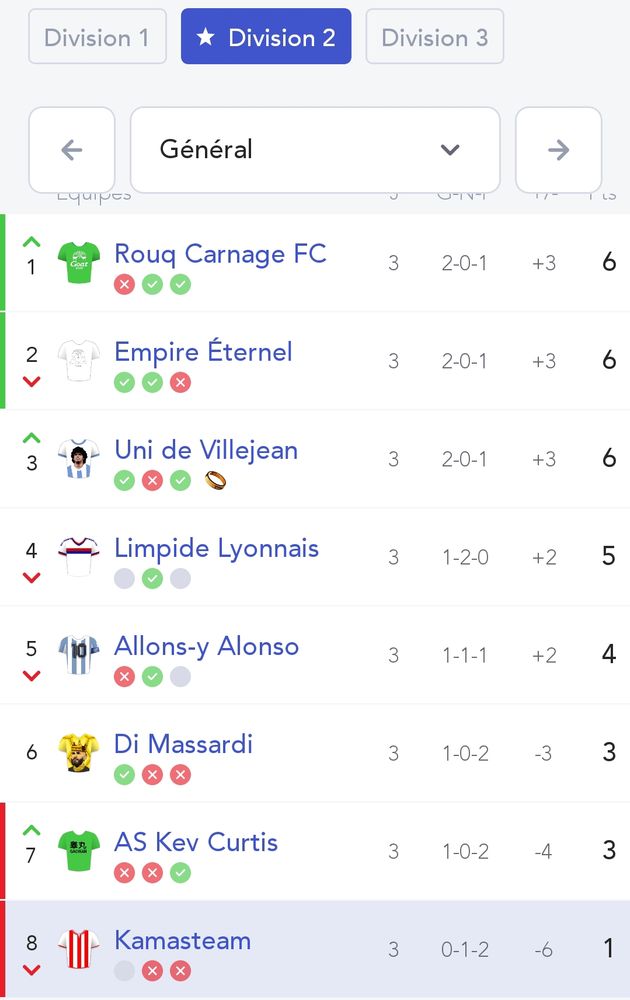Select the starred Division 2 tab
This screenshot has width=630, height=1000.
pyautogui.click(x=266, y=38)
